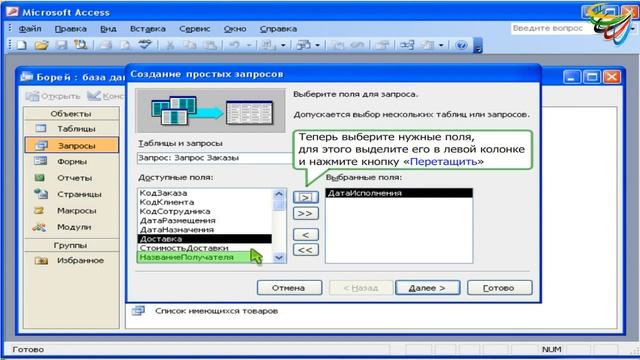640x360 pixels.
Task: Click the File Search toolbar icon
Action: 80,45
